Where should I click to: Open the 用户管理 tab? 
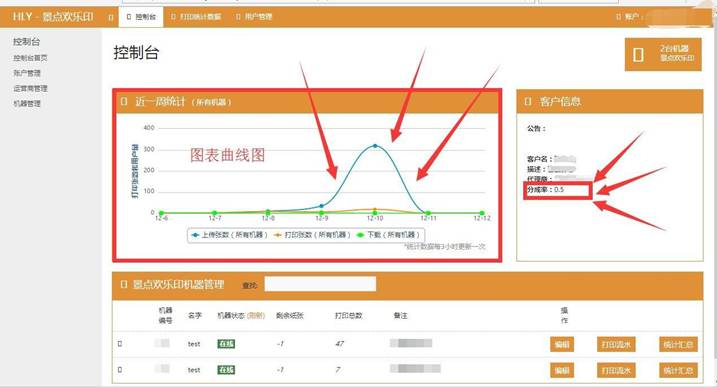254,17
